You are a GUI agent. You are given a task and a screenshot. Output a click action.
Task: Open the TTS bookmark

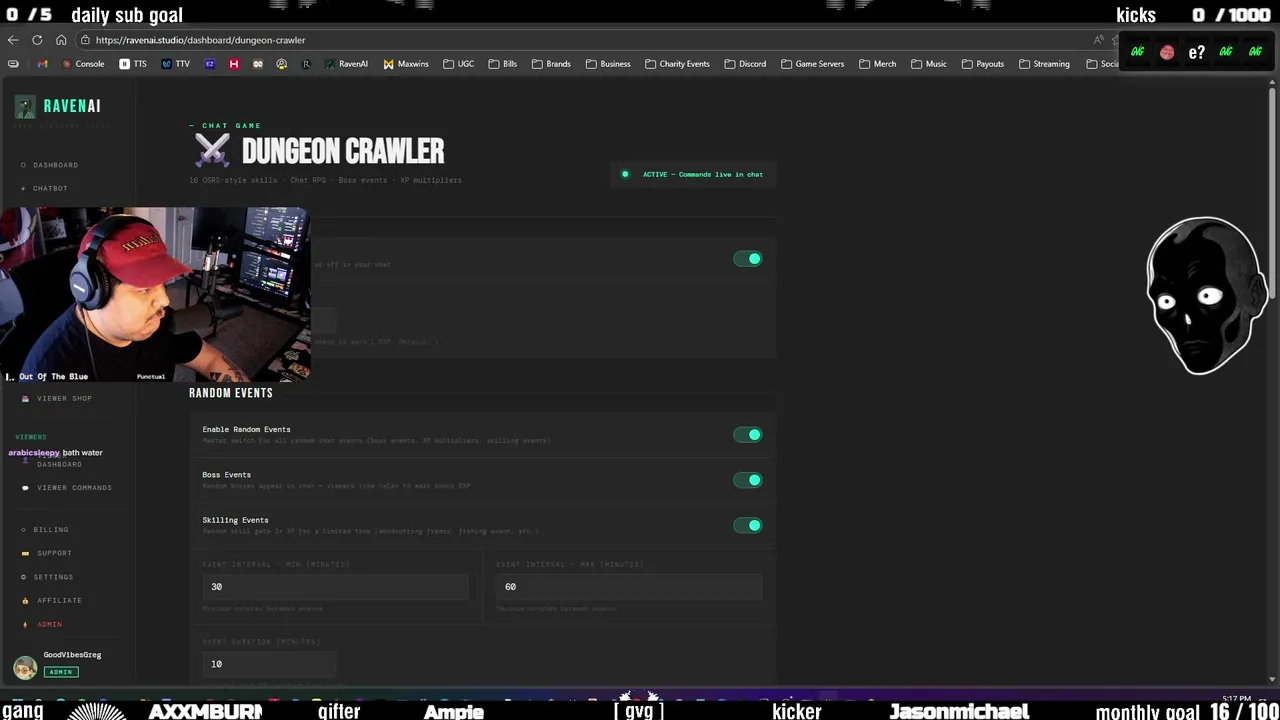tap(133, 64)
